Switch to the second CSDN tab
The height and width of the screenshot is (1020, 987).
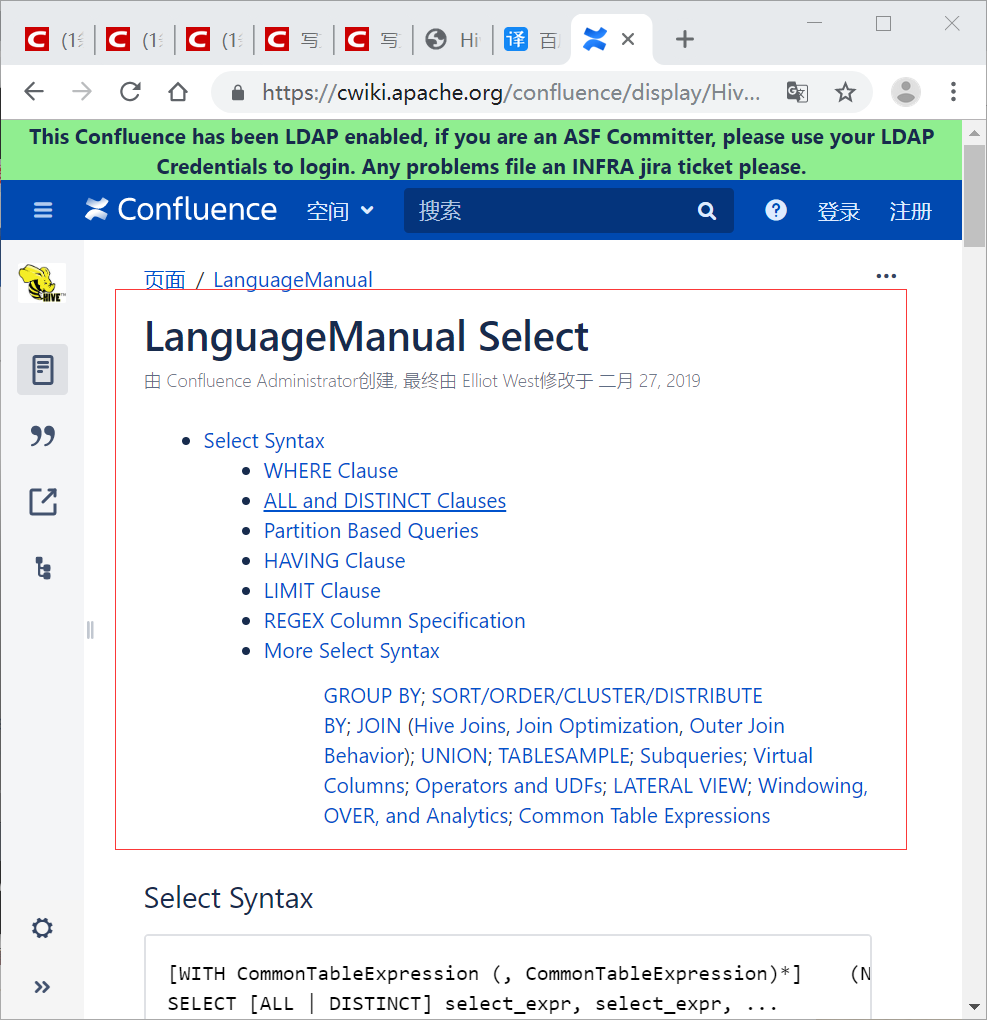point(135,40)
